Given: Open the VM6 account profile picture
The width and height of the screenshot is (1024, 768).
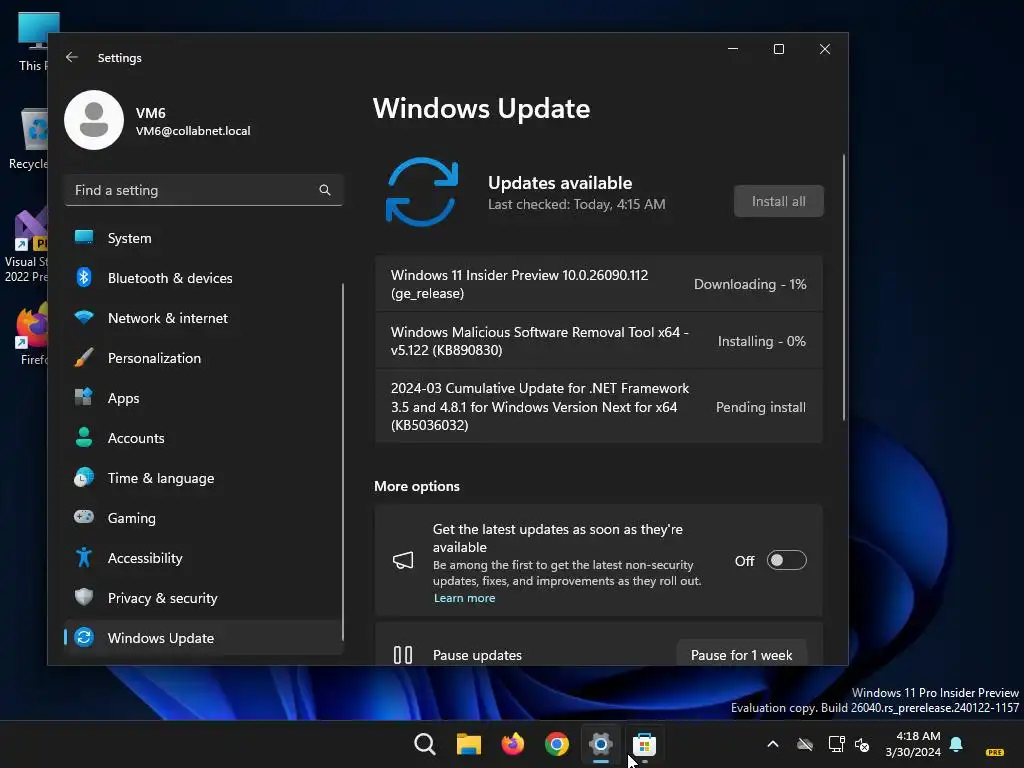Looking at the screenshot, I should click(94, 120).
